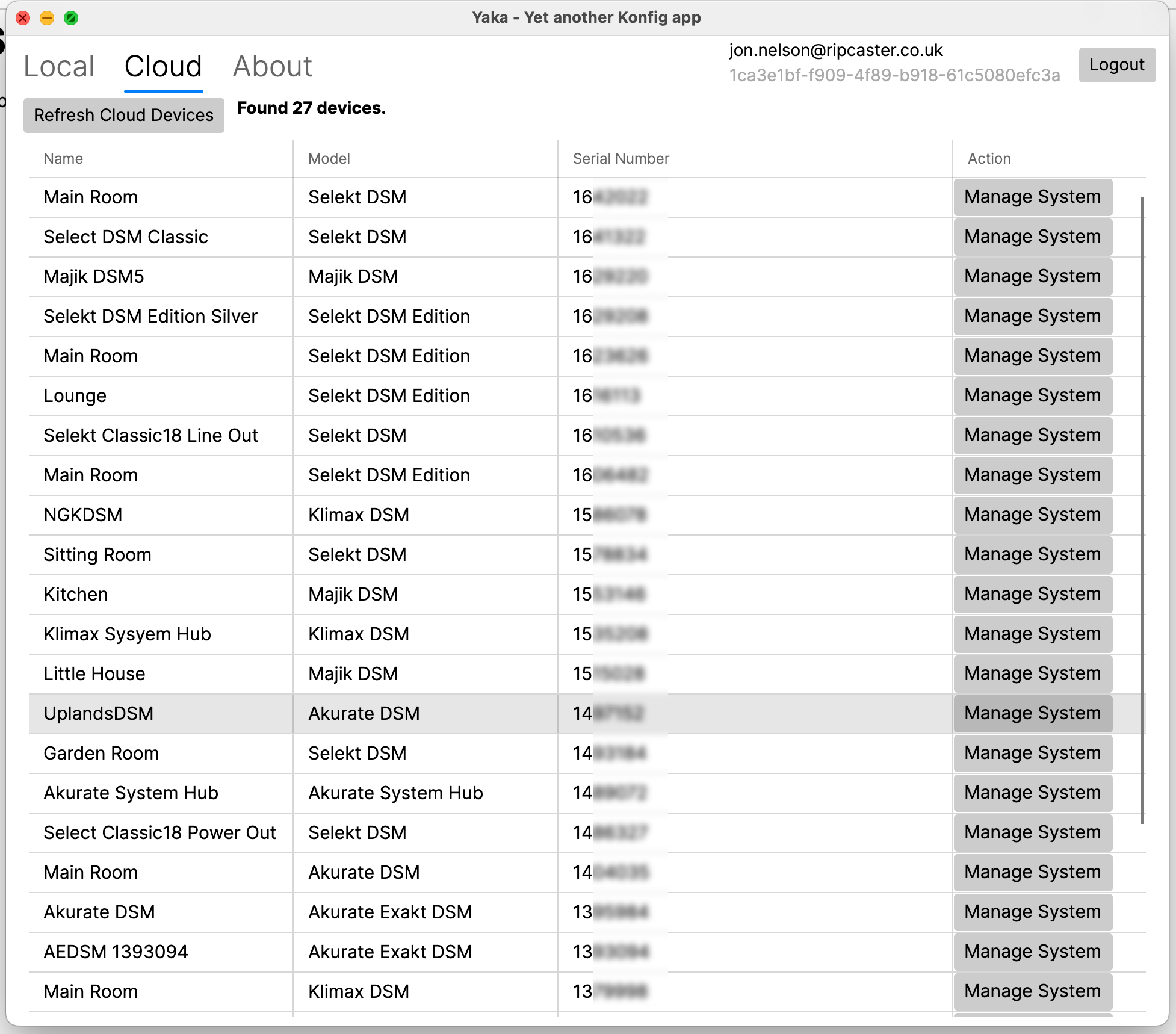Viewport: 1176px width, 1034px height.
Task: Manage System for NGKDSM Klimax DSM
Action: tap(1032, 515)
